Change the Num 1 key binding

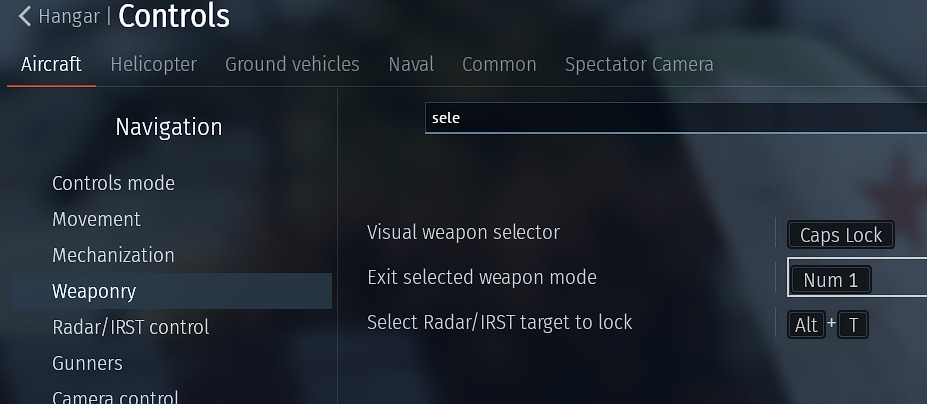pyautogui.click(x=830, y=280)
